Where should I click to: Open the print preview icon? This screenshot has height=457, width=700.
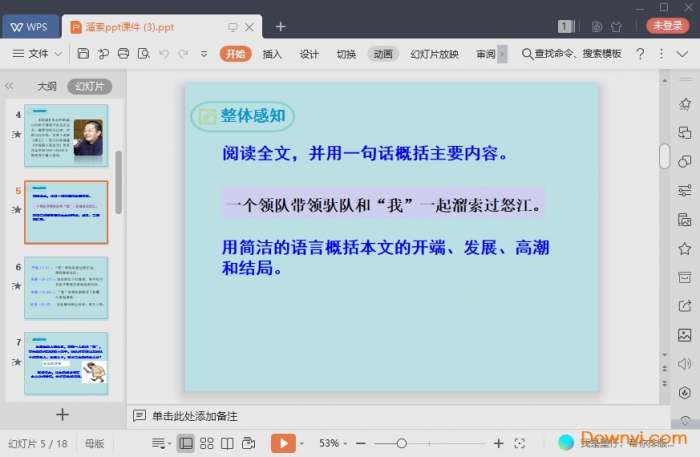coord(143,54)
